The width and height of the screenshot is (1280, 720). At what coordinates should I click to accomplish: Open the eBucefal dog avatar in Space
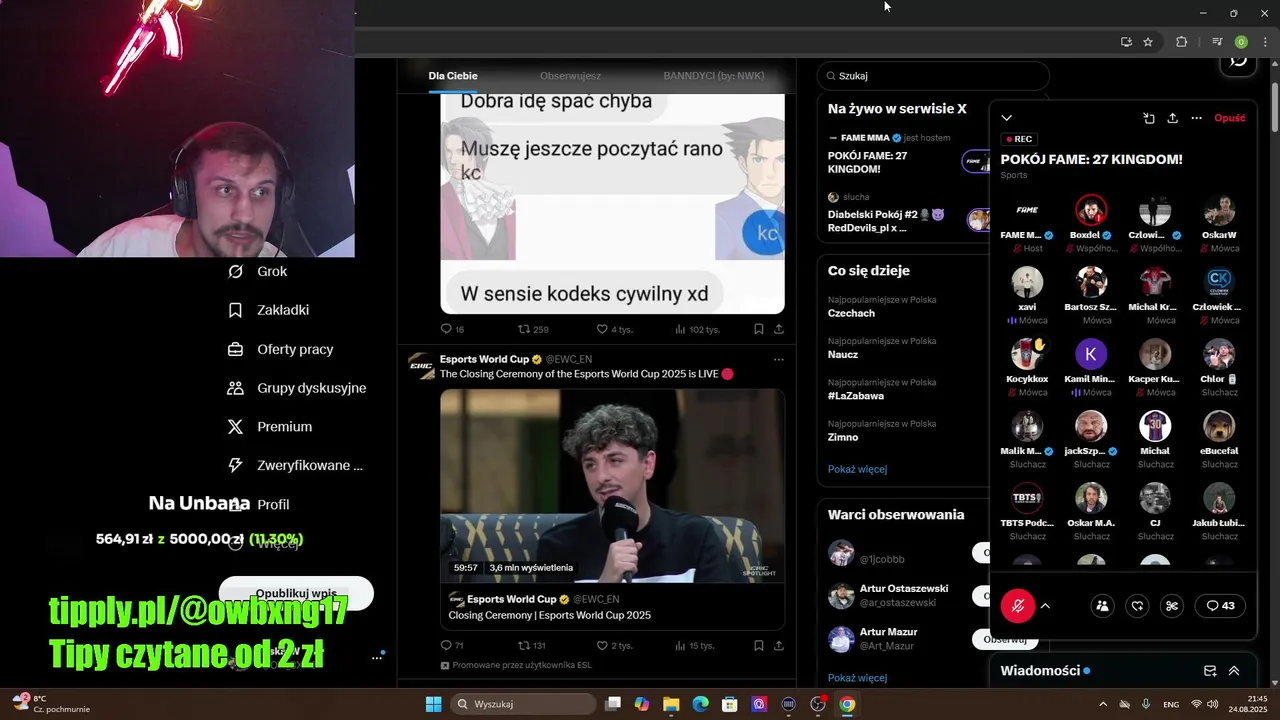tap(1219, 426)
